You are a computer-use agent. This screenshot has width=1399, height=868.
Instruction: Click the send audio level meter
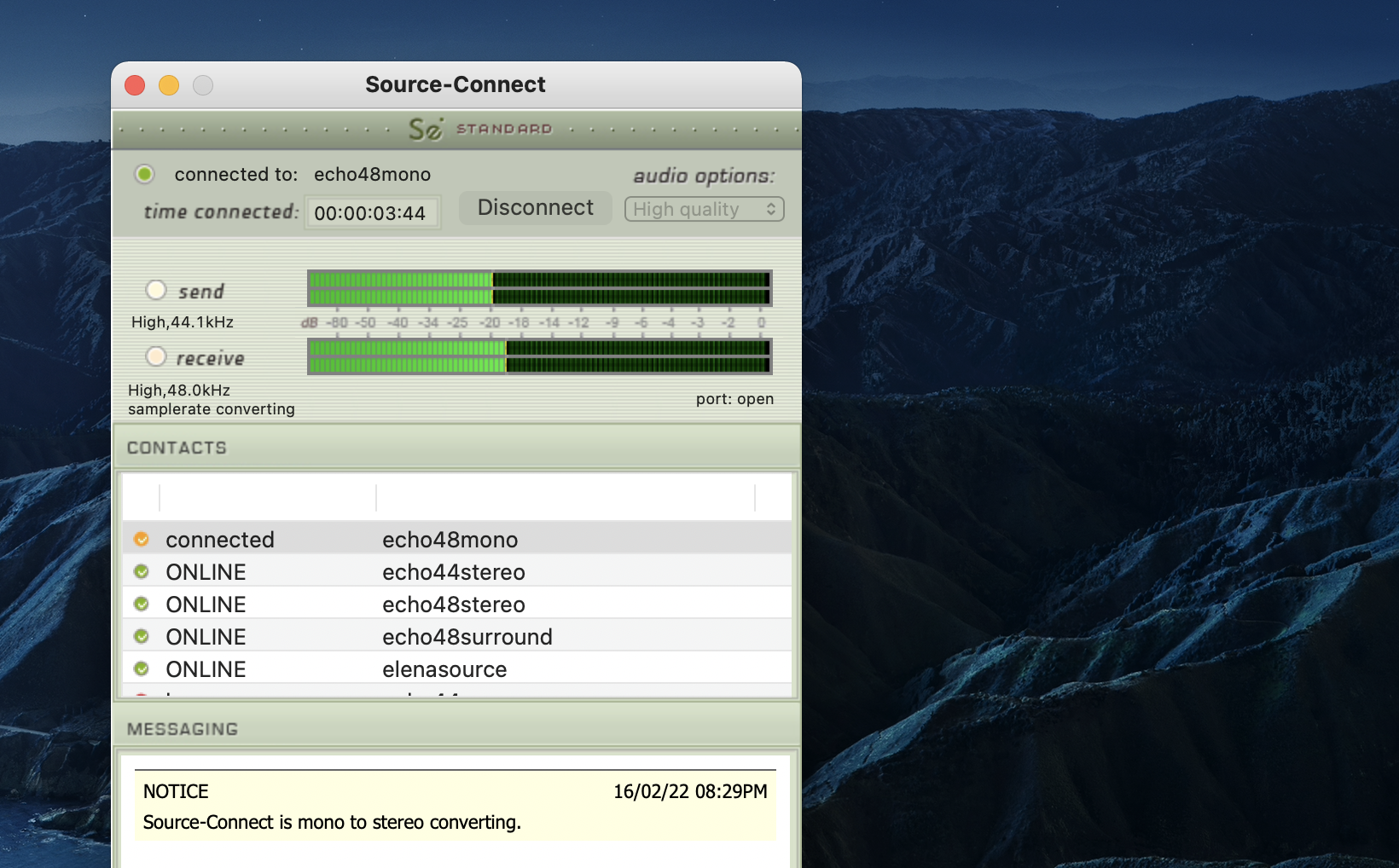tap(539, 288)
